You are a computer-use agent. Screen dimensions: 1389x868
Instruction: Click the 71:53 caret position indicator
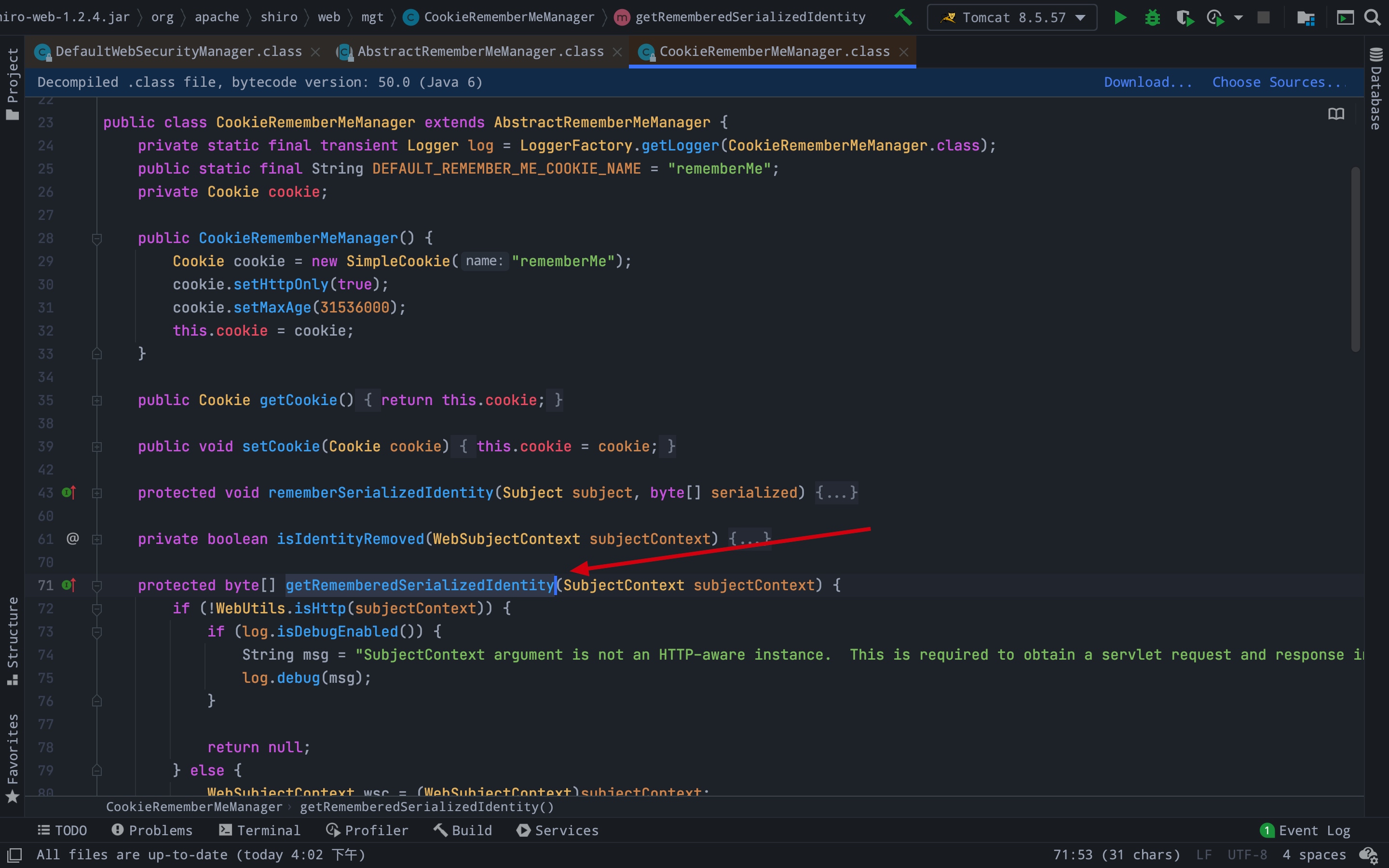(x=1117, y=855)
